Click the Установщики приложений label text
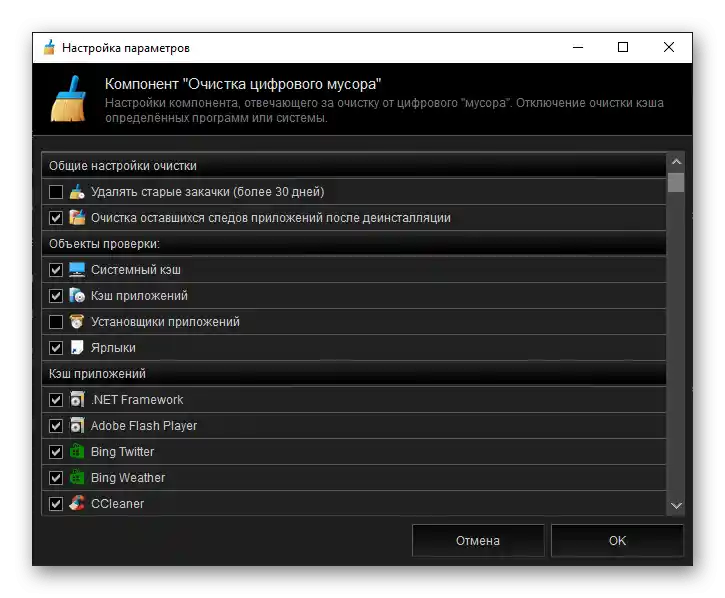This screenshot has height=598, width=725. 165,321
